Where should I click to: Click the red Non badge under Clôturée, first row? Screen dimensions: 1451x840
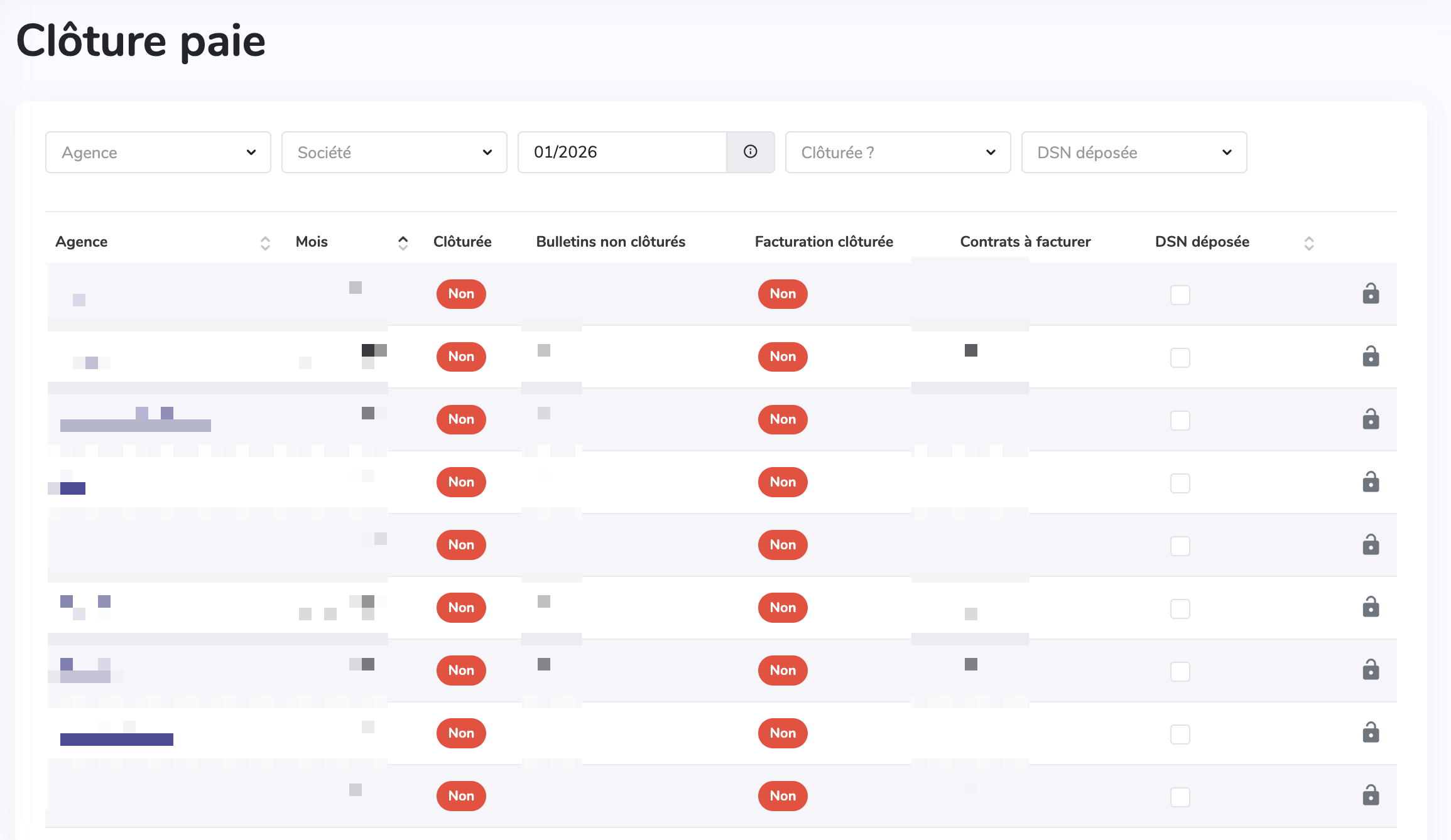pos(461,294)
